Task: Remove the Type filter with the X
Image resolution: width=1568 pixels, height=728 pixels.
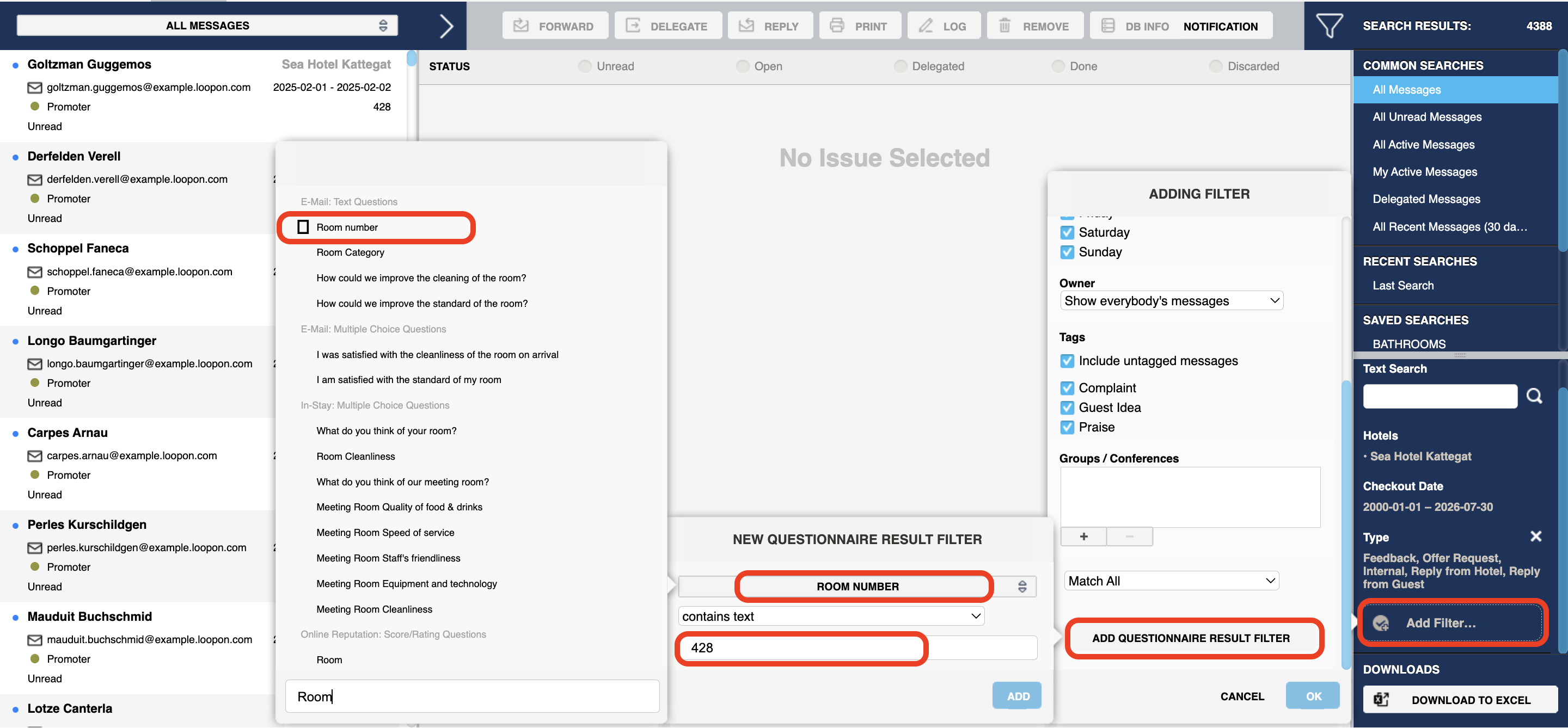Action: click(x=1536, y=536)
